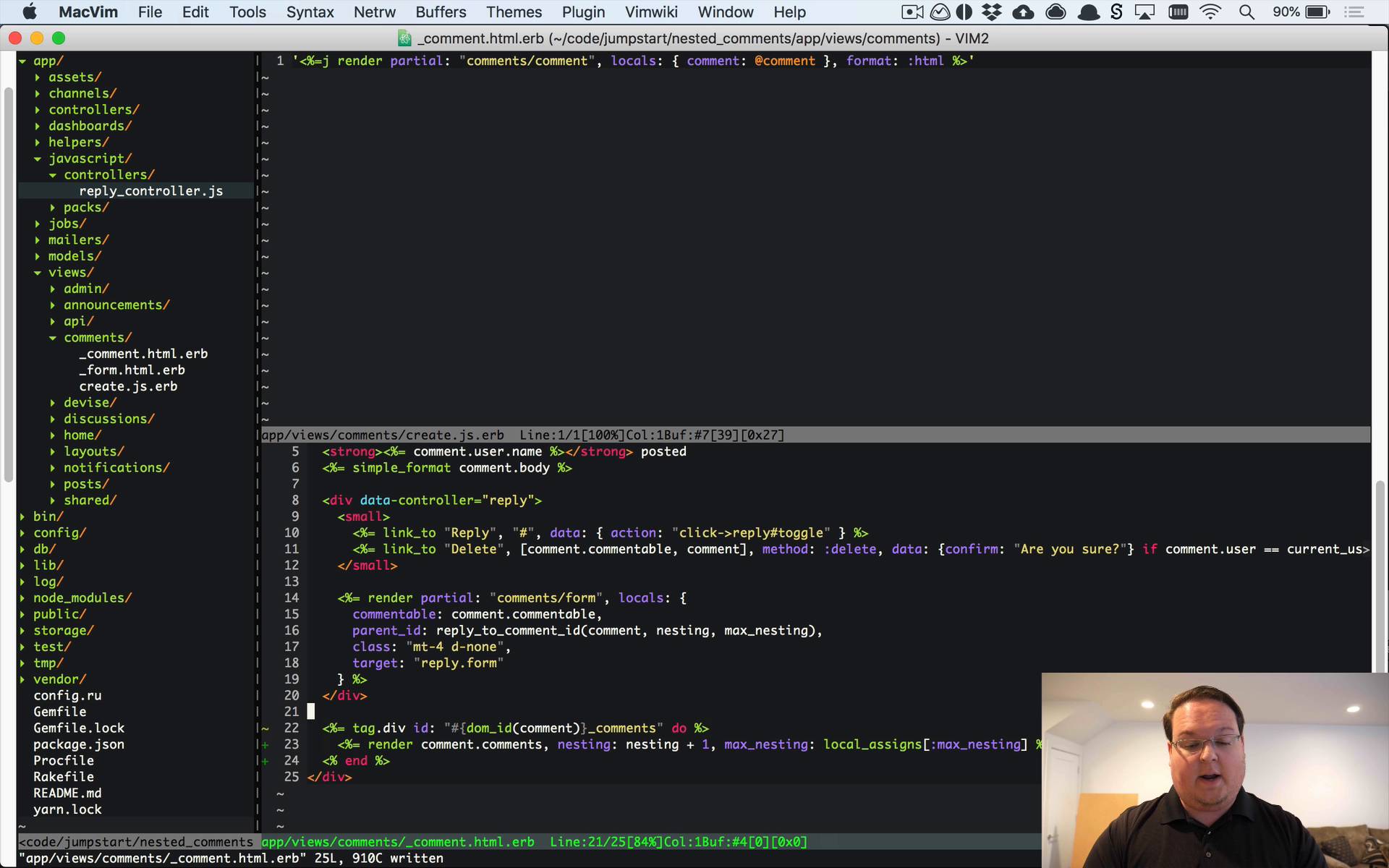Click the Netrw menu item
The height and width of the screenshot is (868, 1389).
point(374,11)
